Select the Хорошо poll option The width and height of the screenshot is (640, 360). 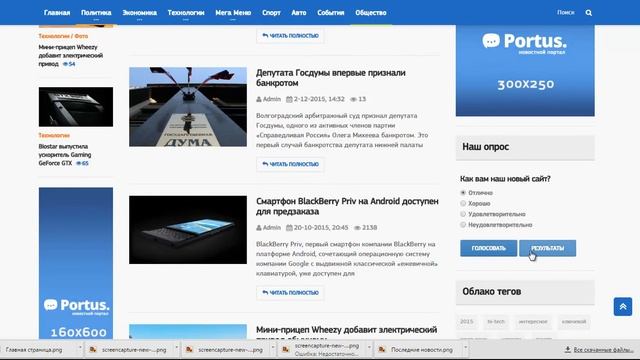point(463,203)
